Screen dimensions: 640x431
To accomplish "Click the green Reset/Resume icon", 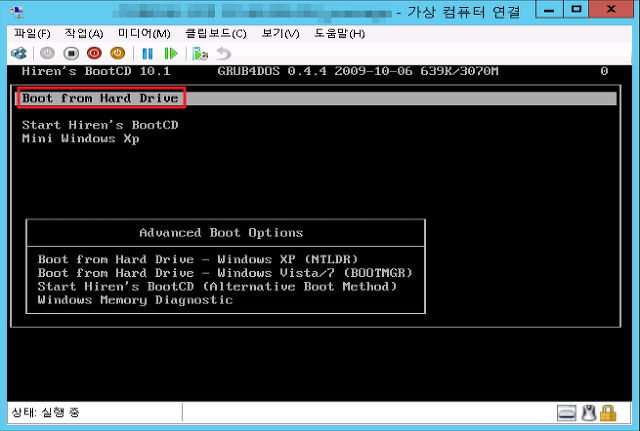I will 171,53.
